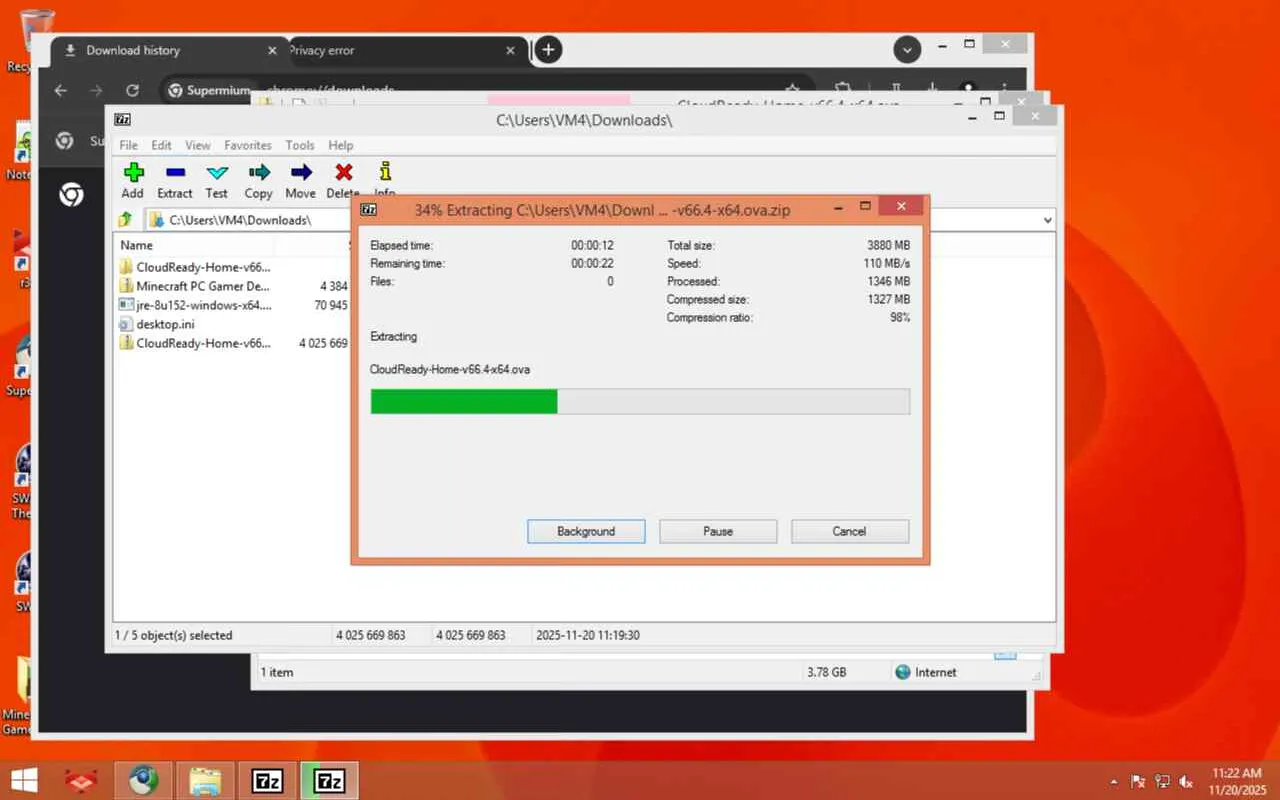Click the Background button in extracting dialog

pos(586,531)
